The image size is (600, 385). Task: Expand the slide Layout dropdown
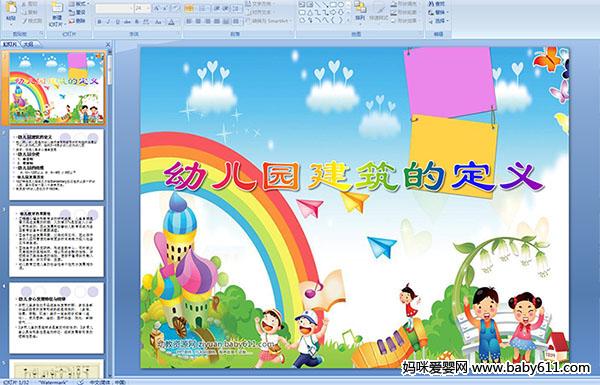[x=79, y=4]
